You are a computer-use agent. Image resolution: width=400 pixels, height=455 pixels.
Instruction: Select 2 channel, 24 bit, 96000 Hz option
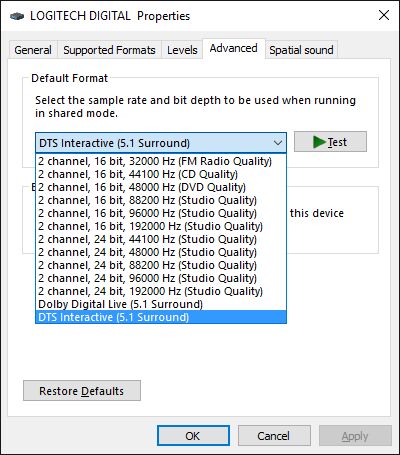tap(161, 278)
